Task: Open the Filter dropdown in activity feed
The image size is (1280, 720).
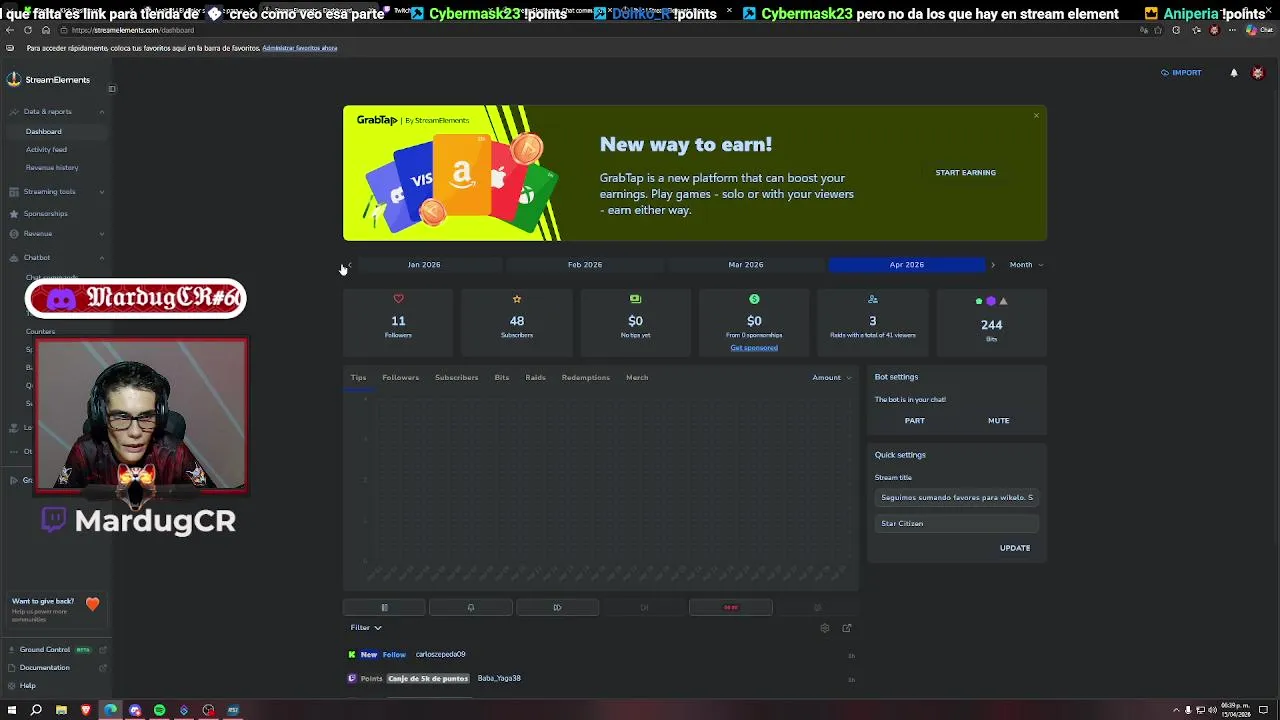Action: (366, 628)
